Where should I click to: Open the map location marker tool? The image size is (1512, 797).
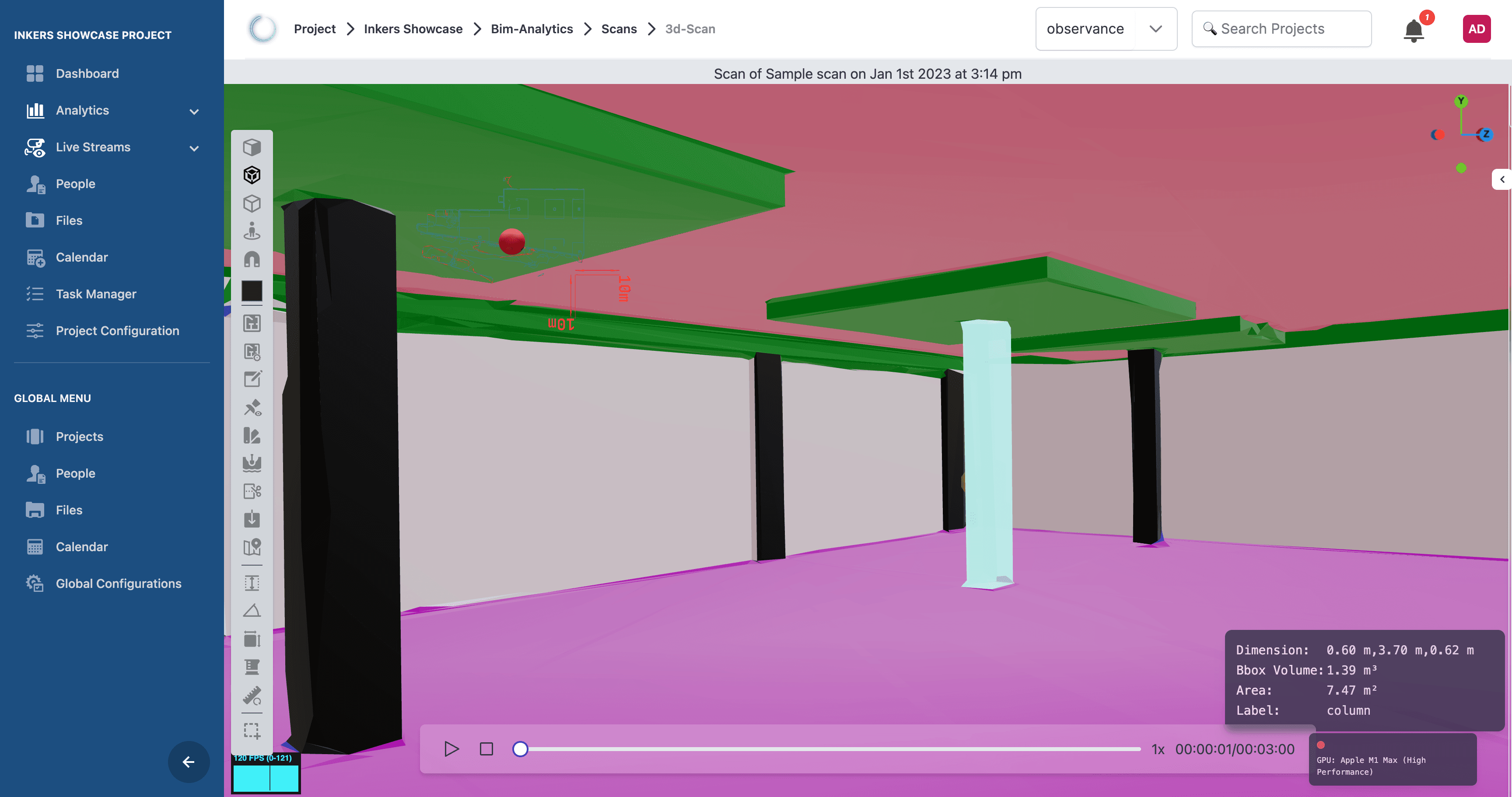pyautogui.click(x=252, y=547)
